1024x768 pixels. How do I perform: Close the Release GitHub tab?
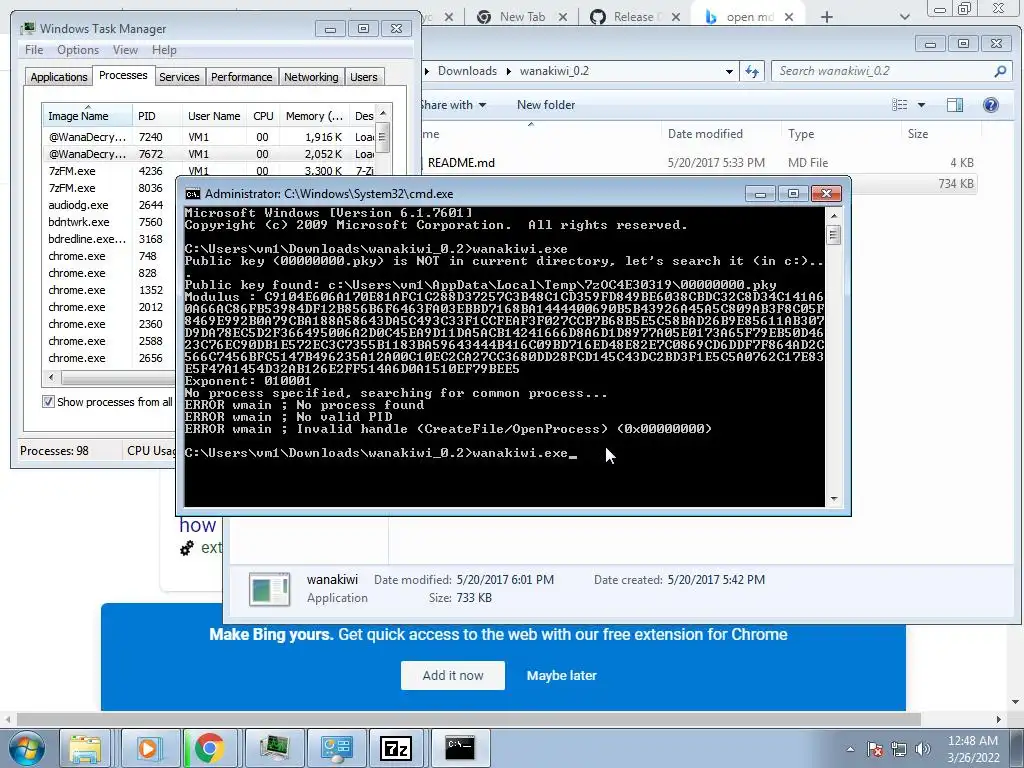pyautogui.click(x=676, y=17)
